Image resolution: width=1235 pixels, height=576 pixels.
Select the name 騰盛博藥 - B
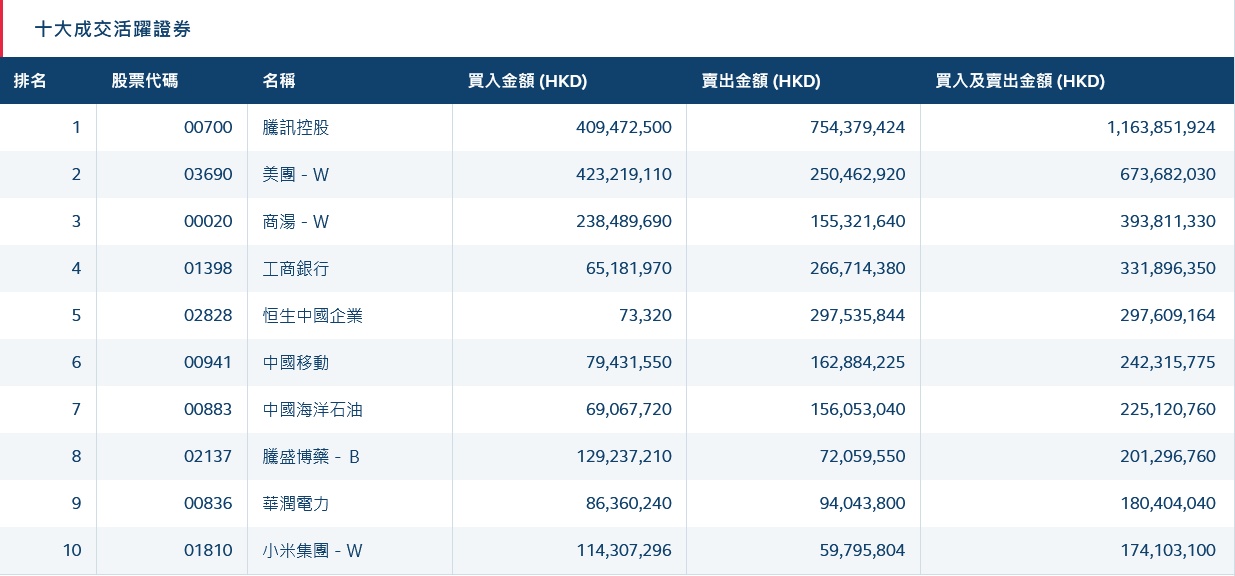(x=311, y=456)
